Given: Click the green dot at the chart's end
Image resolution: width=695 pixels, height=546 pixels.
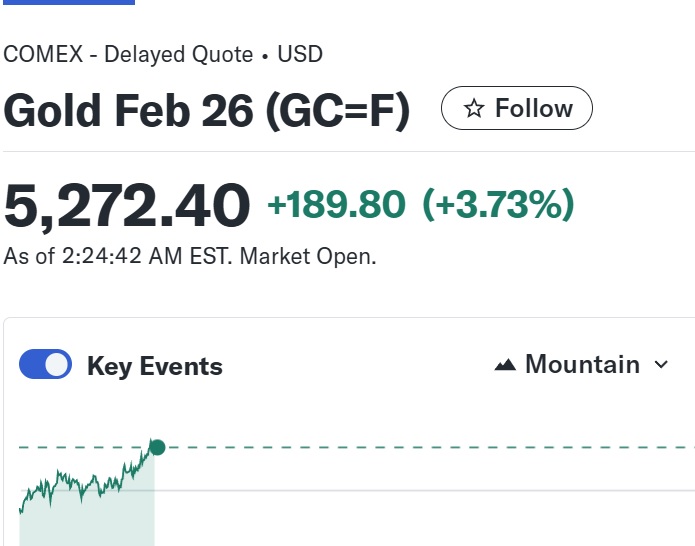Looking at the screenshot, I should (x=156, y=447).
